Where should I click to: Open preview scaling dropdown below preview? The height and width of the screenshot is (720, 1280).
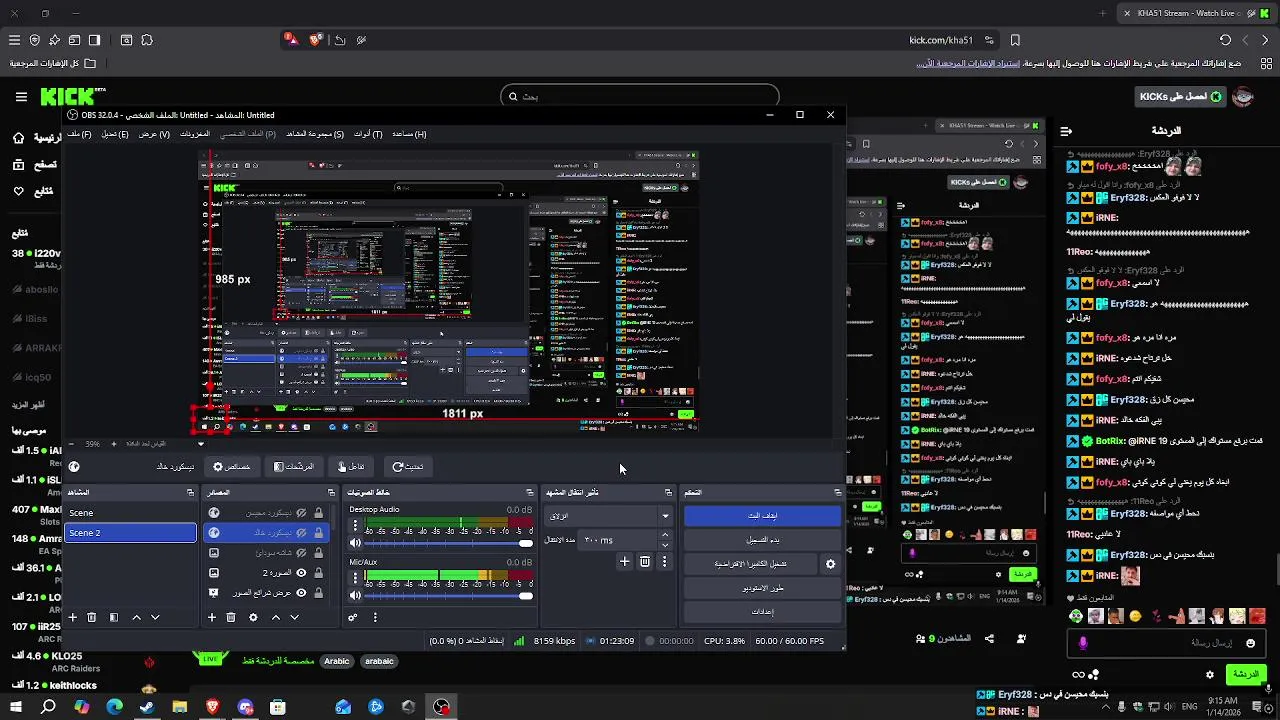201,443
